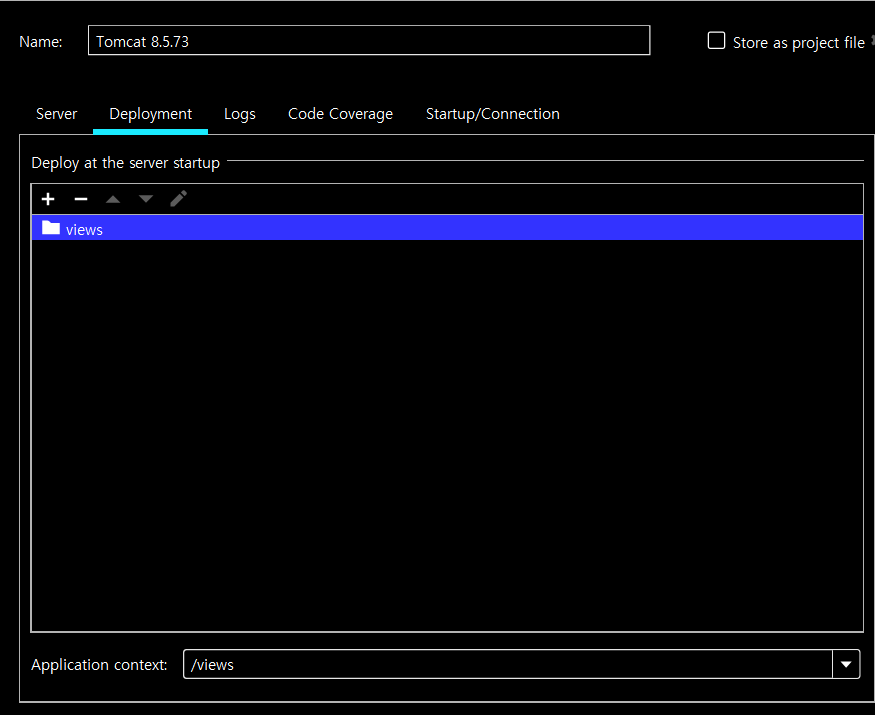Add a deployment artifact with plus icon

[x=48, y=199]
